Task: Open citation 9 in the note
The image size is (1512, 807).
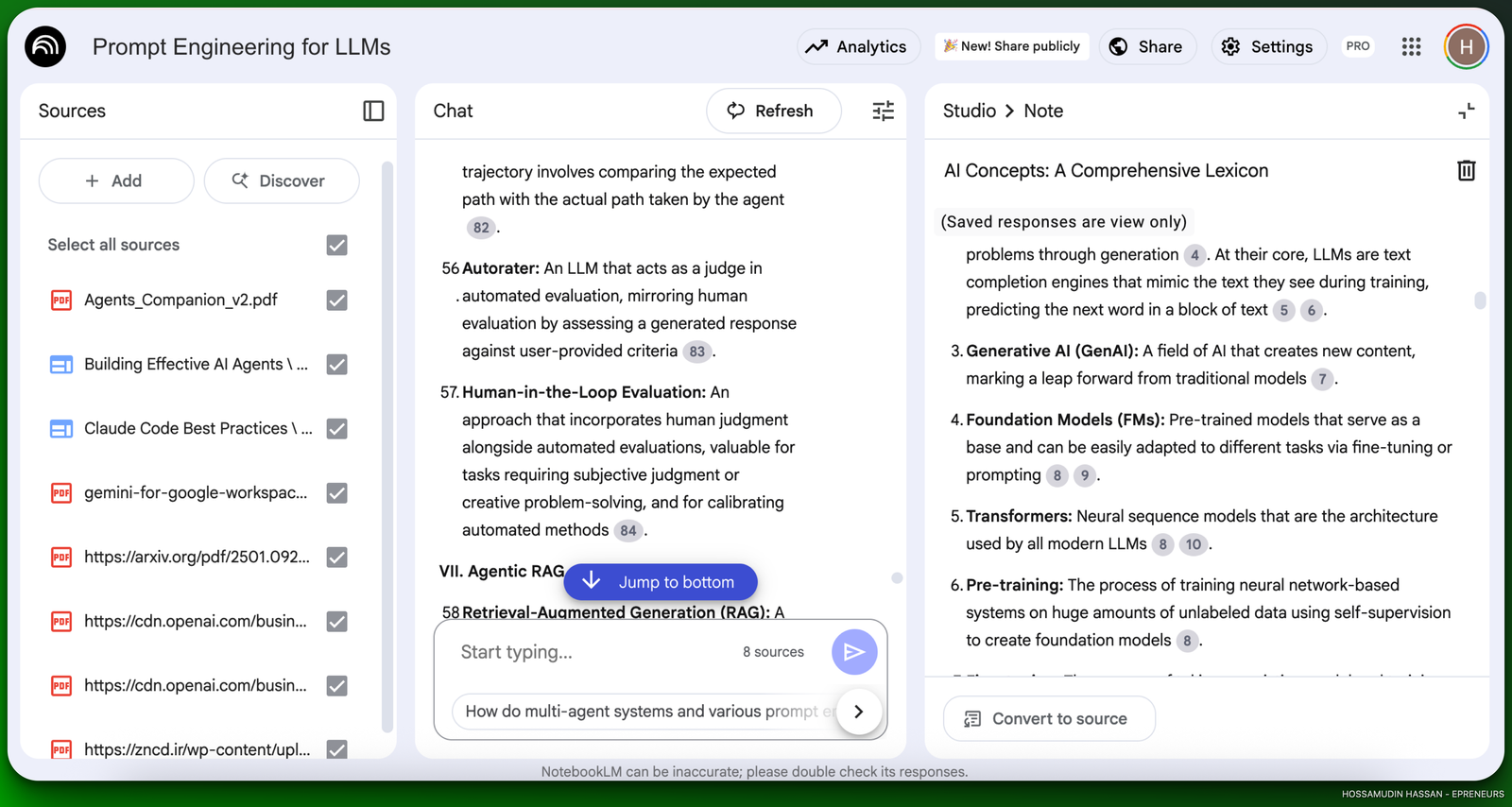Action: coord(1085,475)
